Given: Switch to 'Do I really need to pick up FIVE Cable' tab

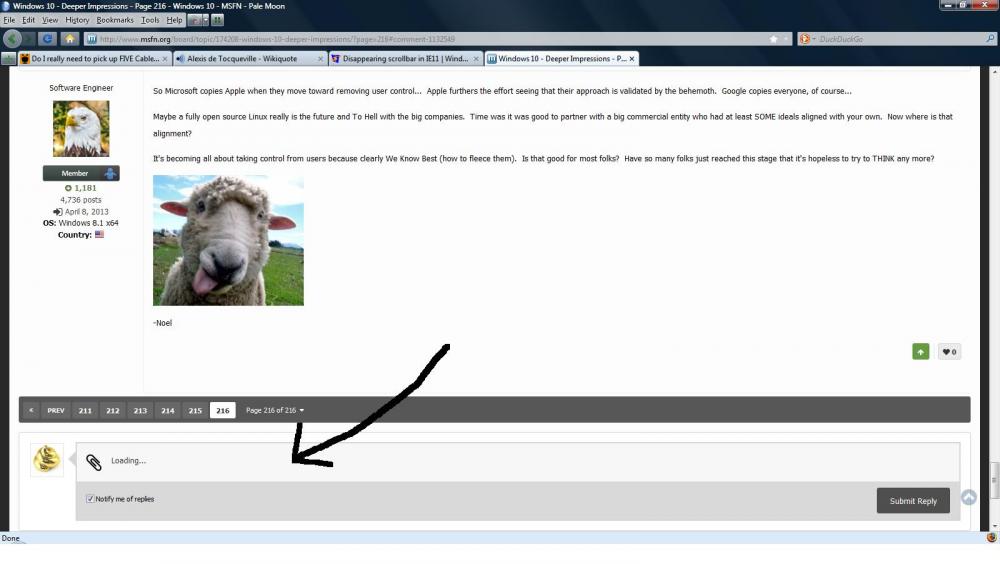Looking at the screenshot, I should [94, 59].
